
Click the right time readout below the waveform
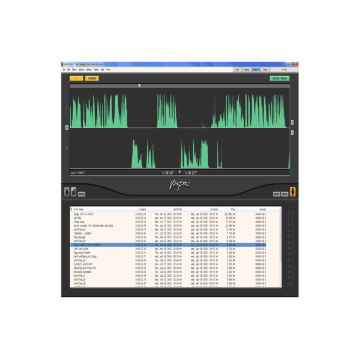pos(191,173)
